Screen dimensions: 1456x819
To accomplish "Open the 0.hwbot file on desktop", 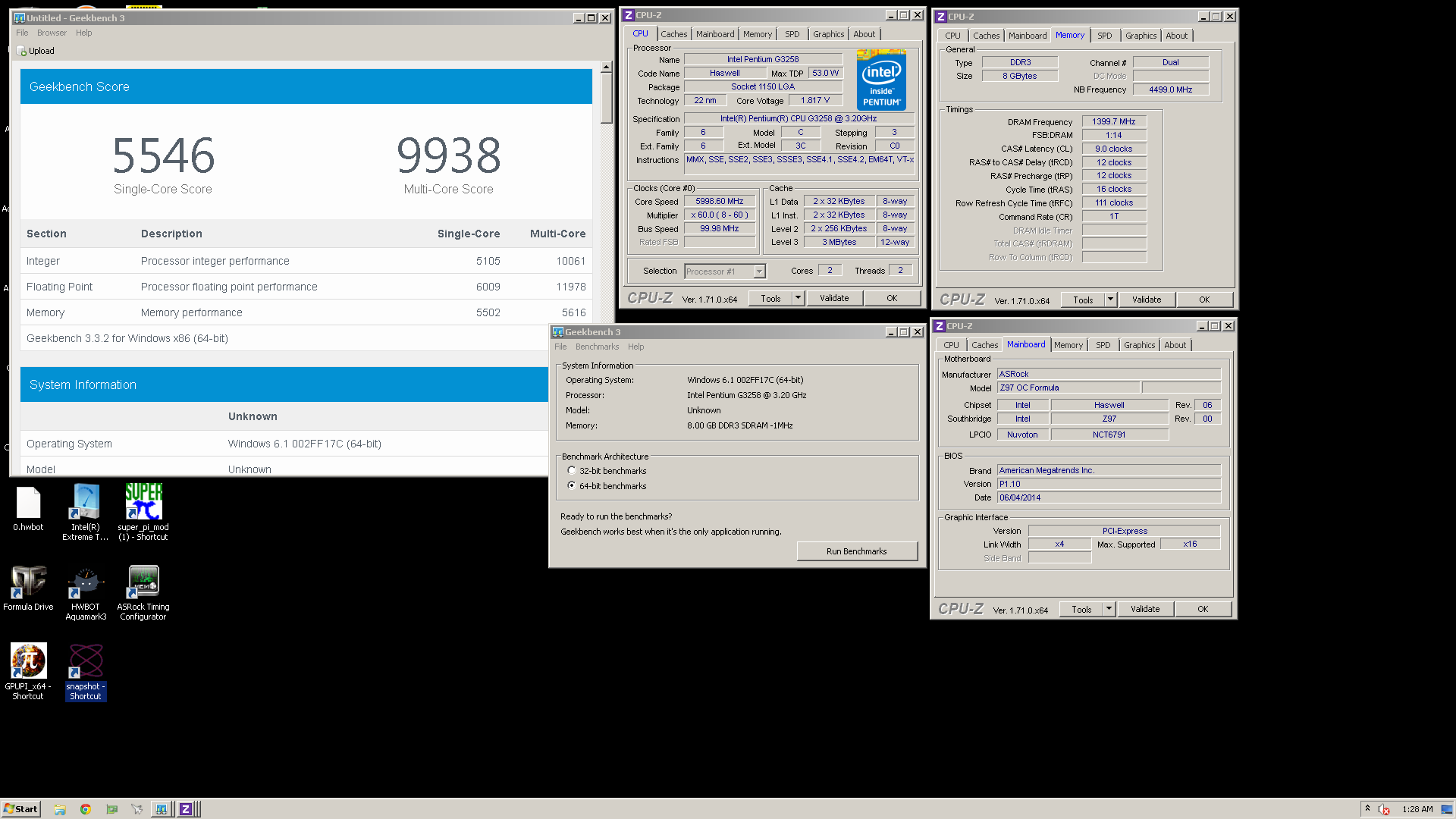I will (28, 509).
